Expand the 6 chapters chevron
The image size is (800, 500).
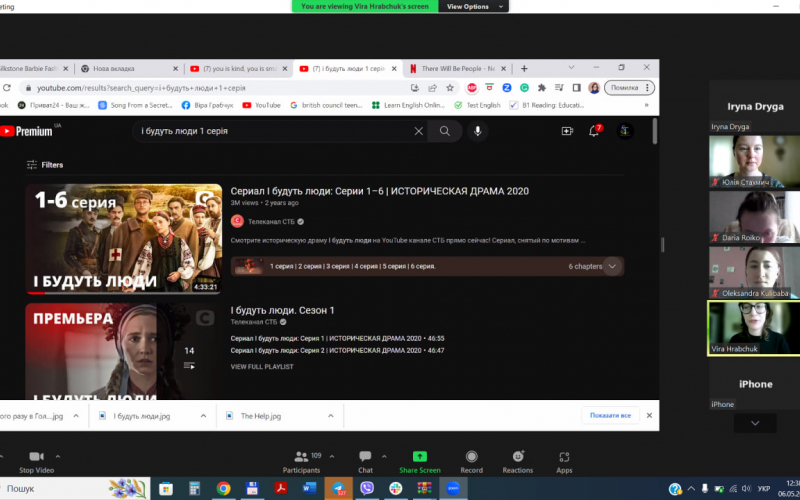pyautogui.click(x=612, y=266)
